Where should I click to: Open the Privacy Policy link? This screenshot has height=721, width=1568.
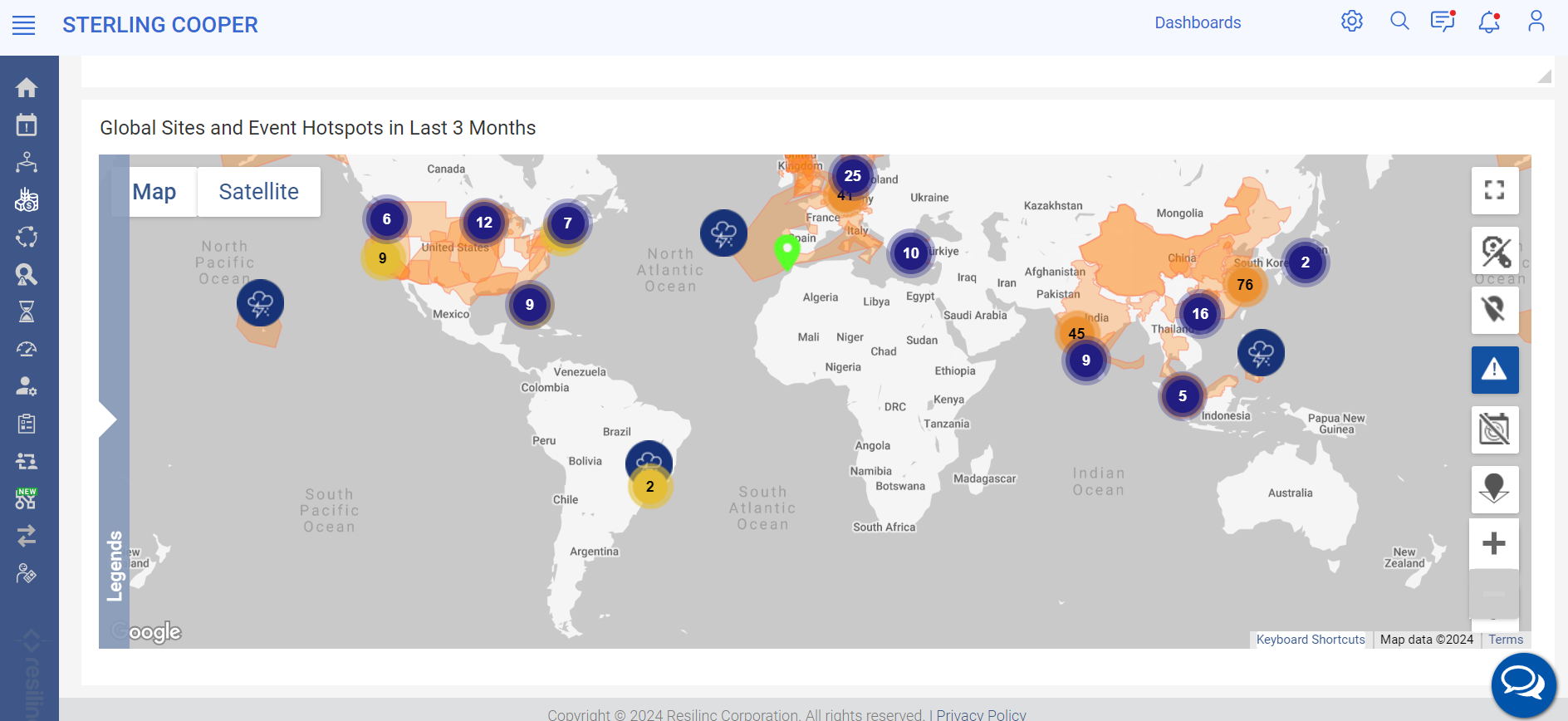[981, 714]
